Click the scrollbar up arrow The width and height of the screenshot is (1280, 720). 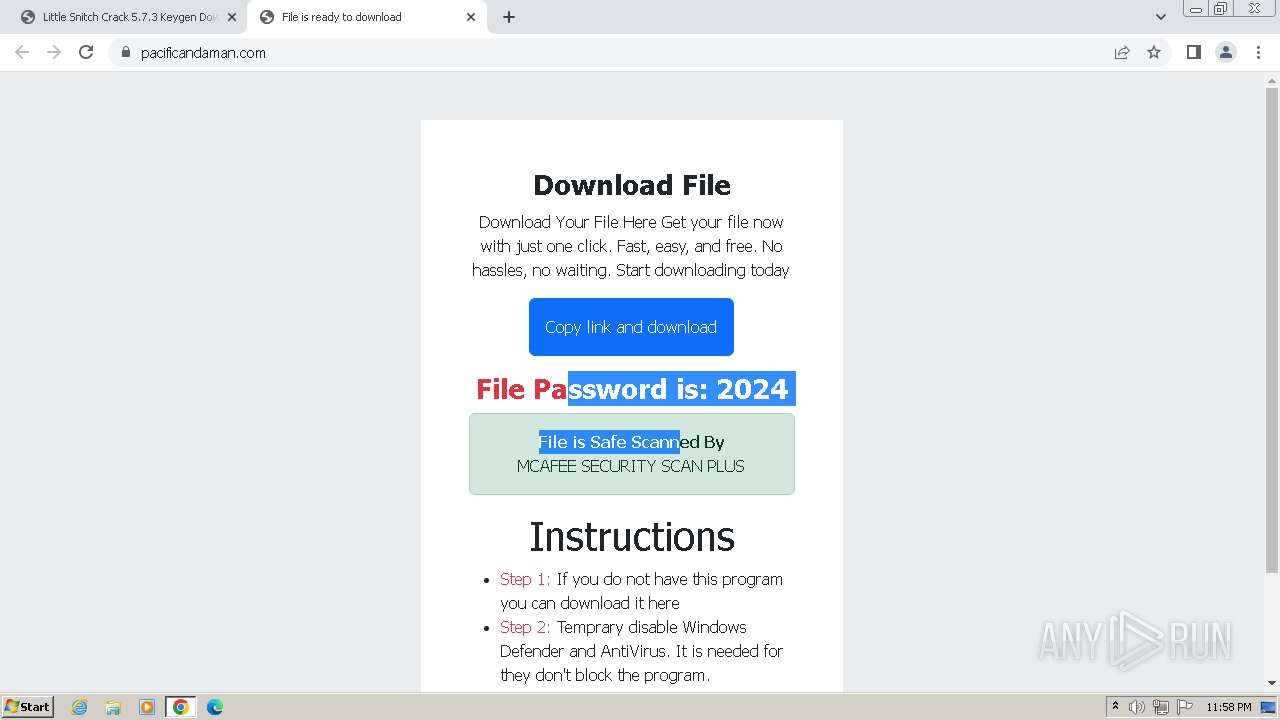pos(1272,80)
